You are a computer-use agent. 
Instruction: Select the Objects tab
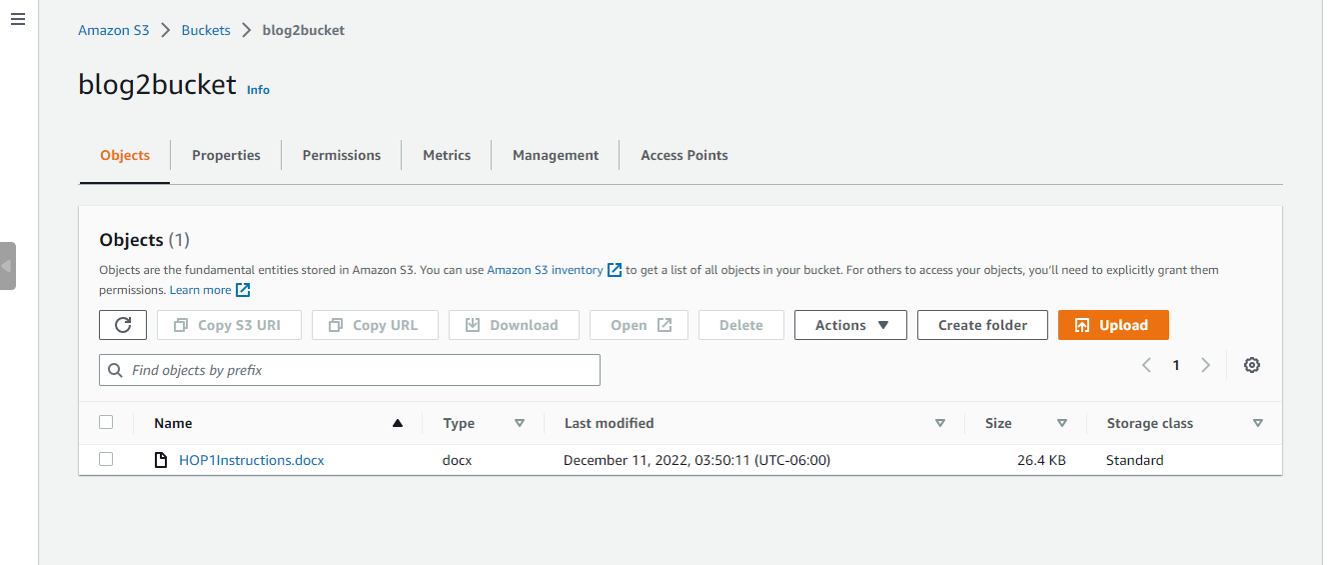coord(125,155)
